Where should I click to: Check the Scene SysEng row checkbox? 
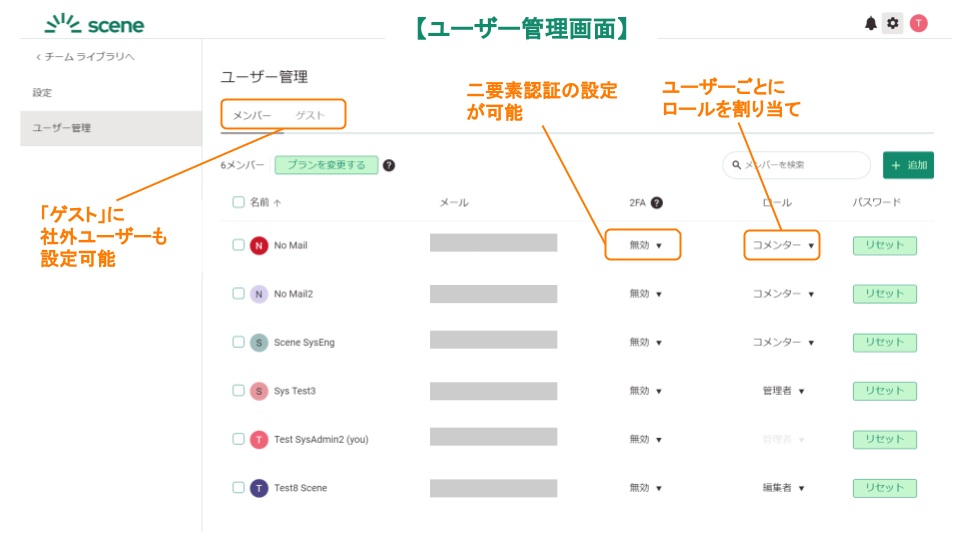click(x=238, y=342)
